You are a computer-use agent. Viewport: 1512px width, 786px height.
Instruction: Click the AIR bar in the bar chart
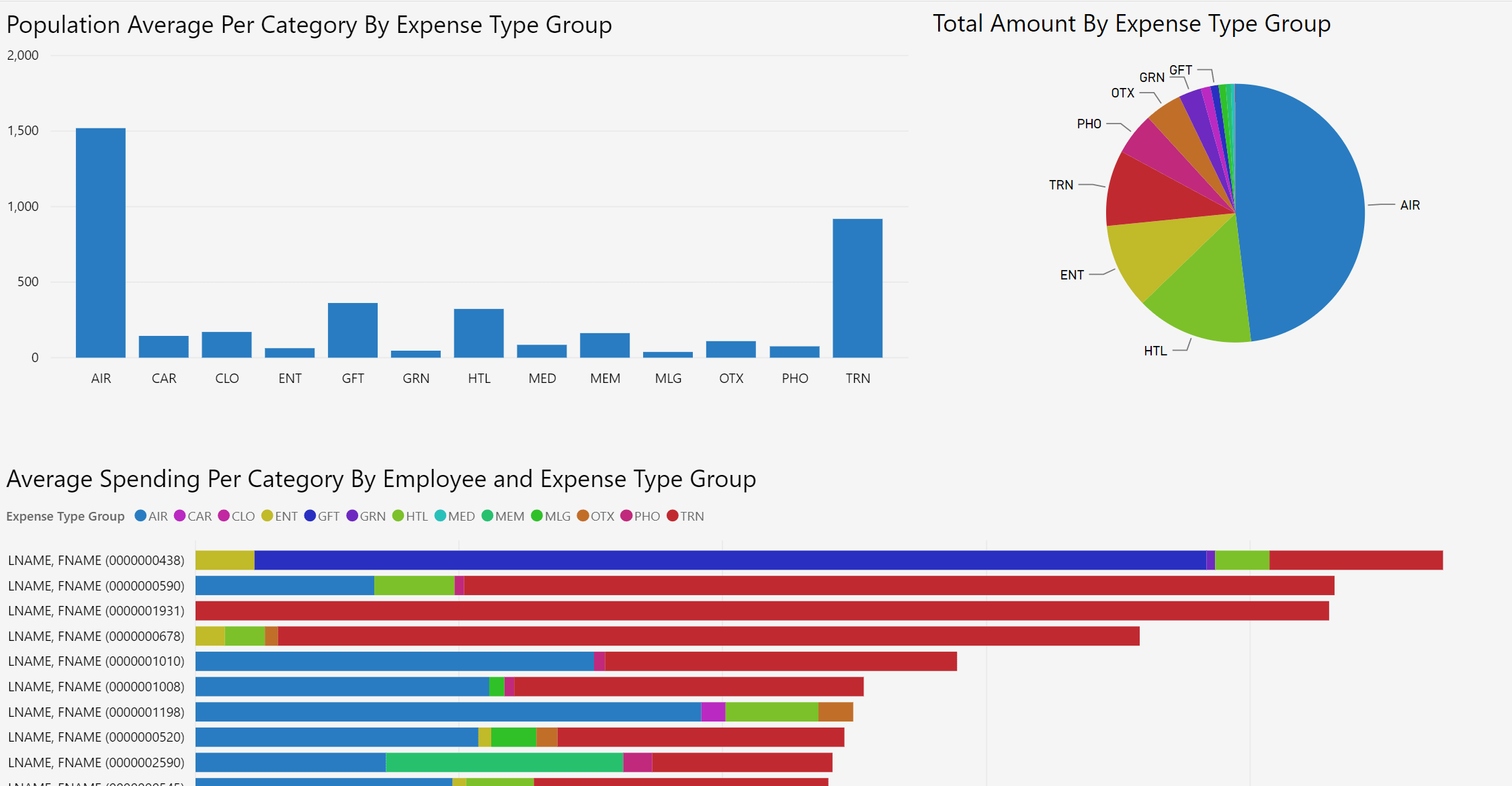click(x=101, y=242)
